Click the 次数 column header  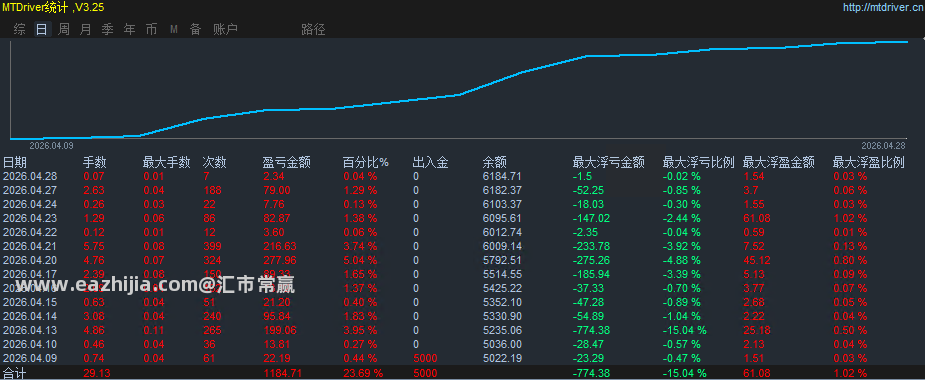215,162
